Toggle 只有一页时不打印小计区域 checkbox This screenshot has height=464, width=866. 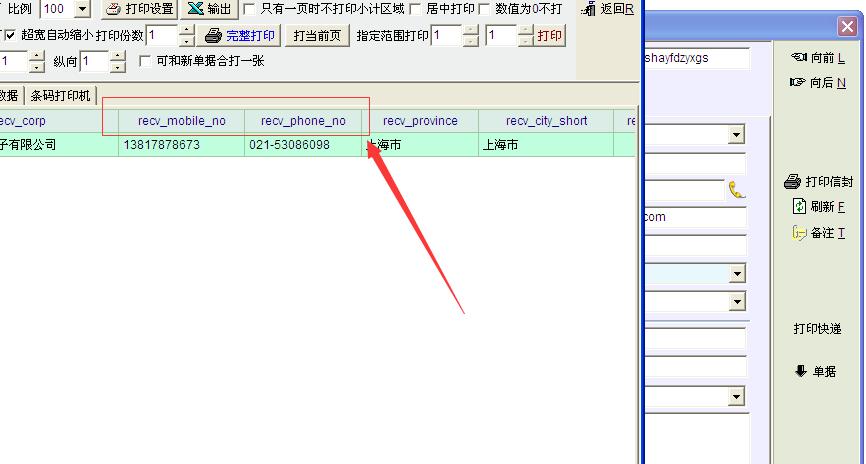click(250, 9)
